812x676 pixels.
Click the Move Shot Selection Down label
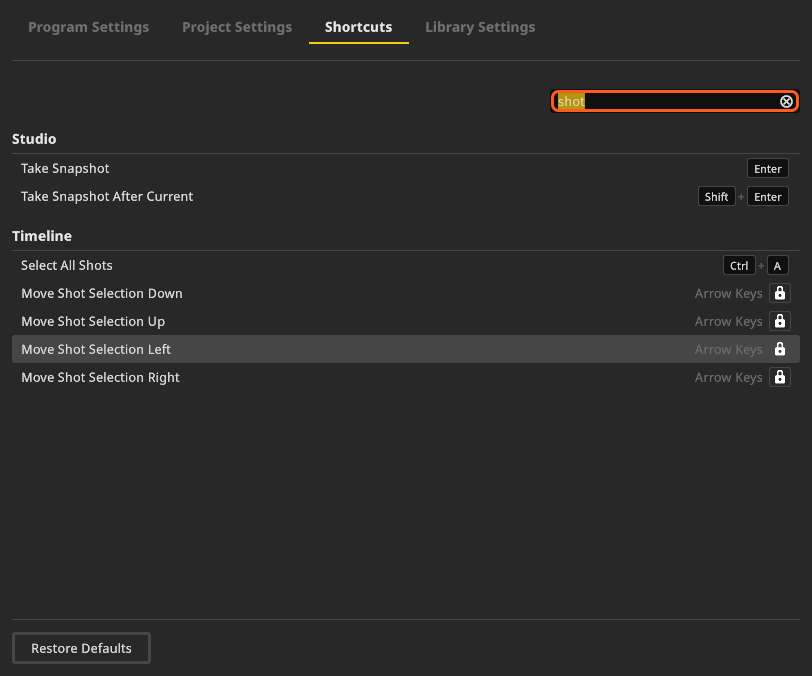coord(102,293)
